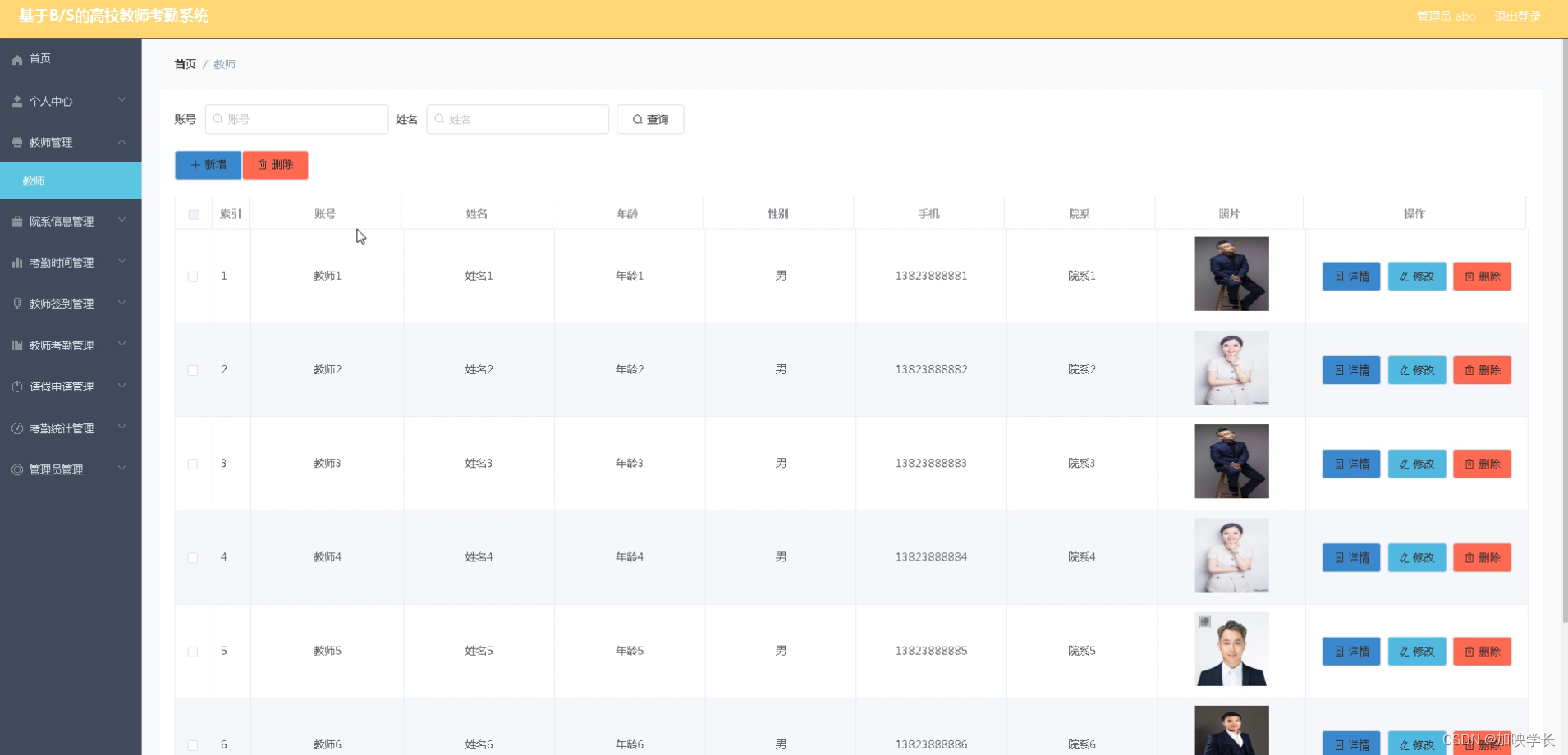Viewport: 1568px width, 755px height.
Task: Click the 教师管理 card icon in sidebar
Action: pyautogui.click(x=16, y=141)
